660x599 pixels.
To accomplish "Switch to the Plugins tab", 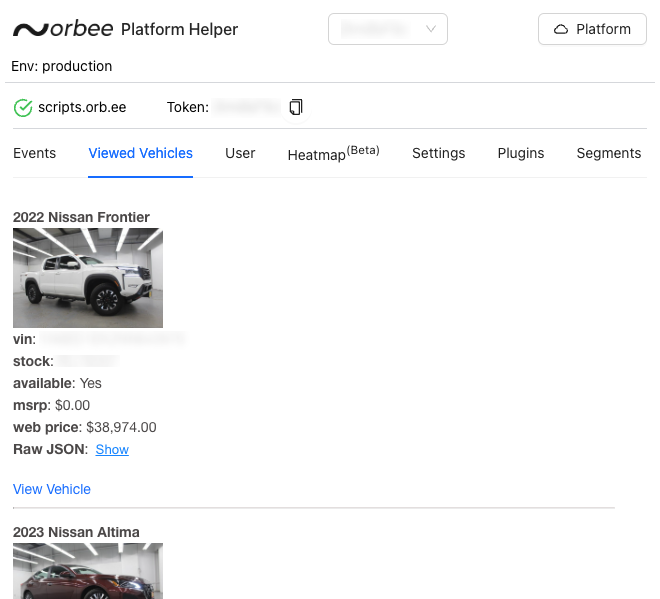I will coord(521,153).
